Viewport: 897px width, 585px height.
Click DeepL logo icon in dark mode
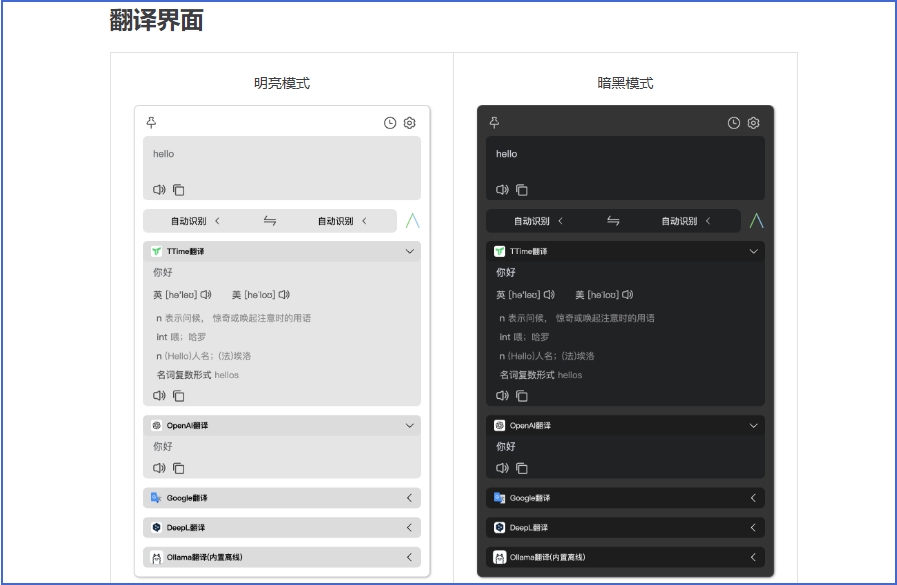point(499,527)
